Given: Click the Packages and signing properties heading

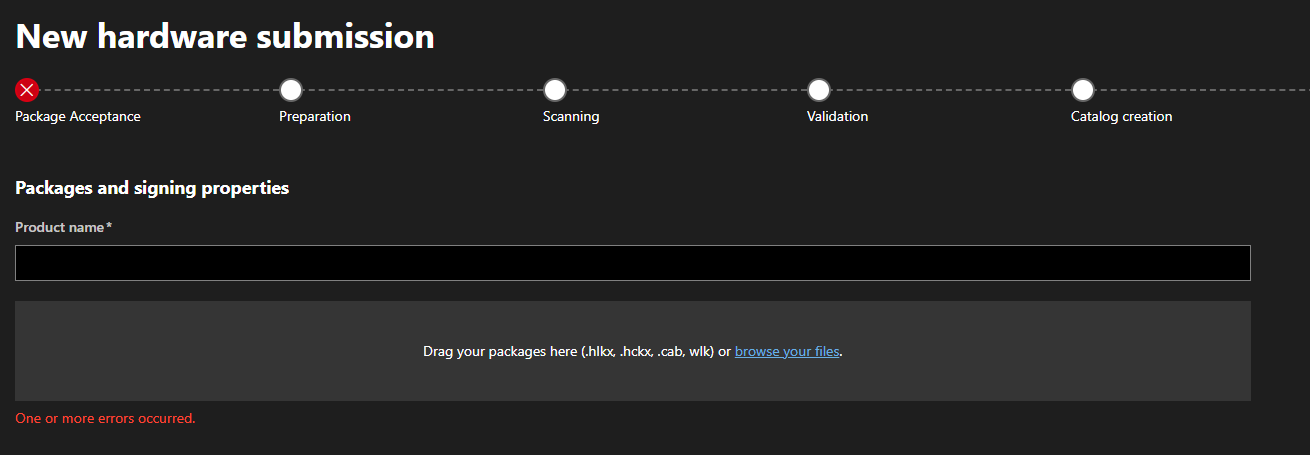Looking at the screenshot, I should click(152, 188).
